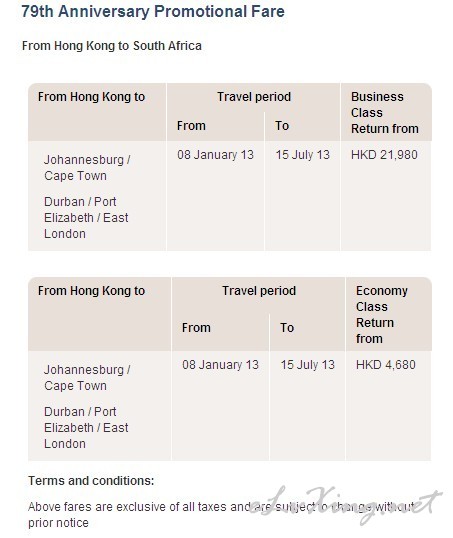453x538 pixels.
Task: Click Durban / Port Elizabeth / East London in business table
Action: click(x=86, y=218)
